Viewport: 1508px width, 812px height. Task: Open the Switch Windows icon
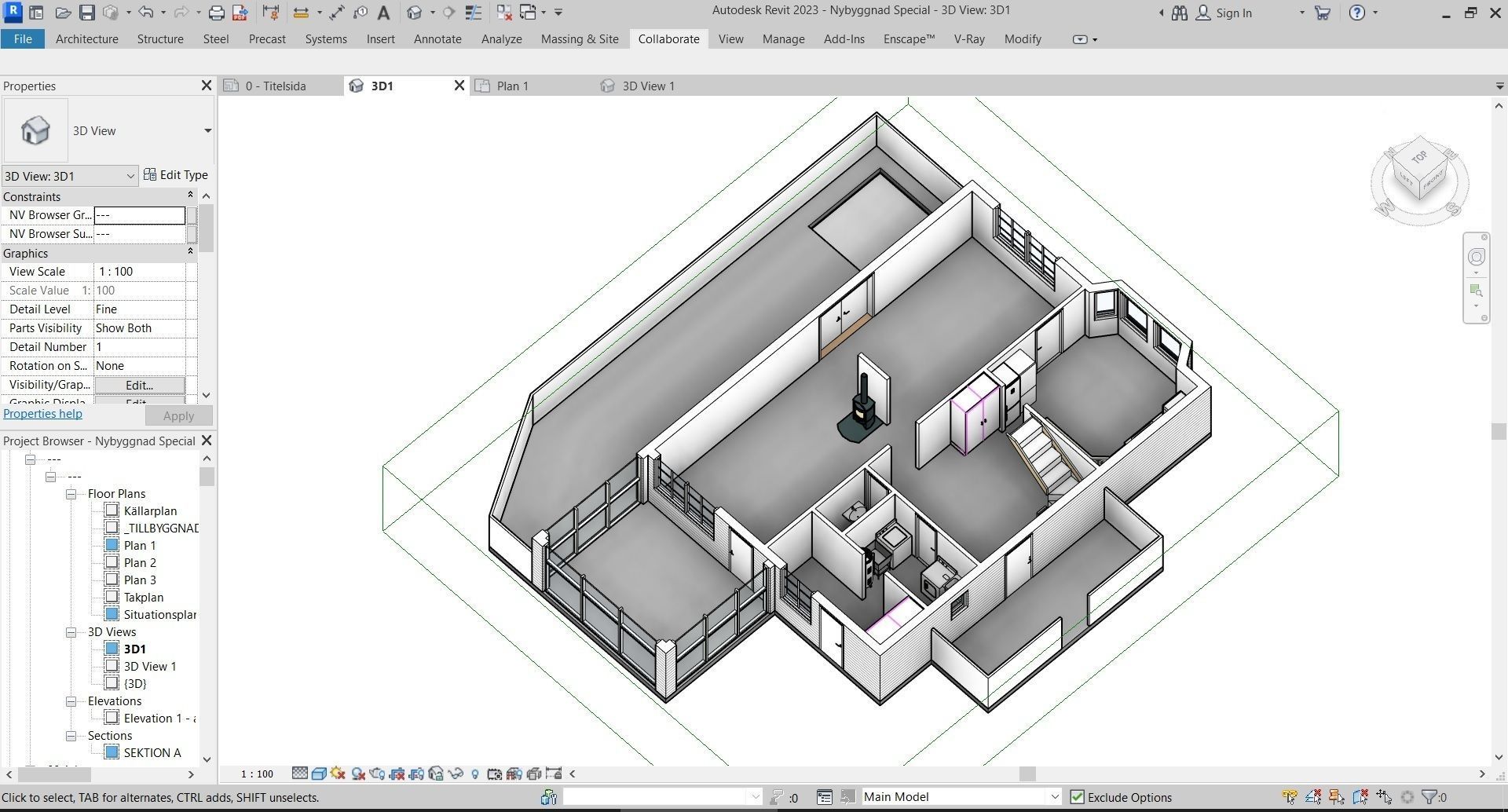[528, 13]
